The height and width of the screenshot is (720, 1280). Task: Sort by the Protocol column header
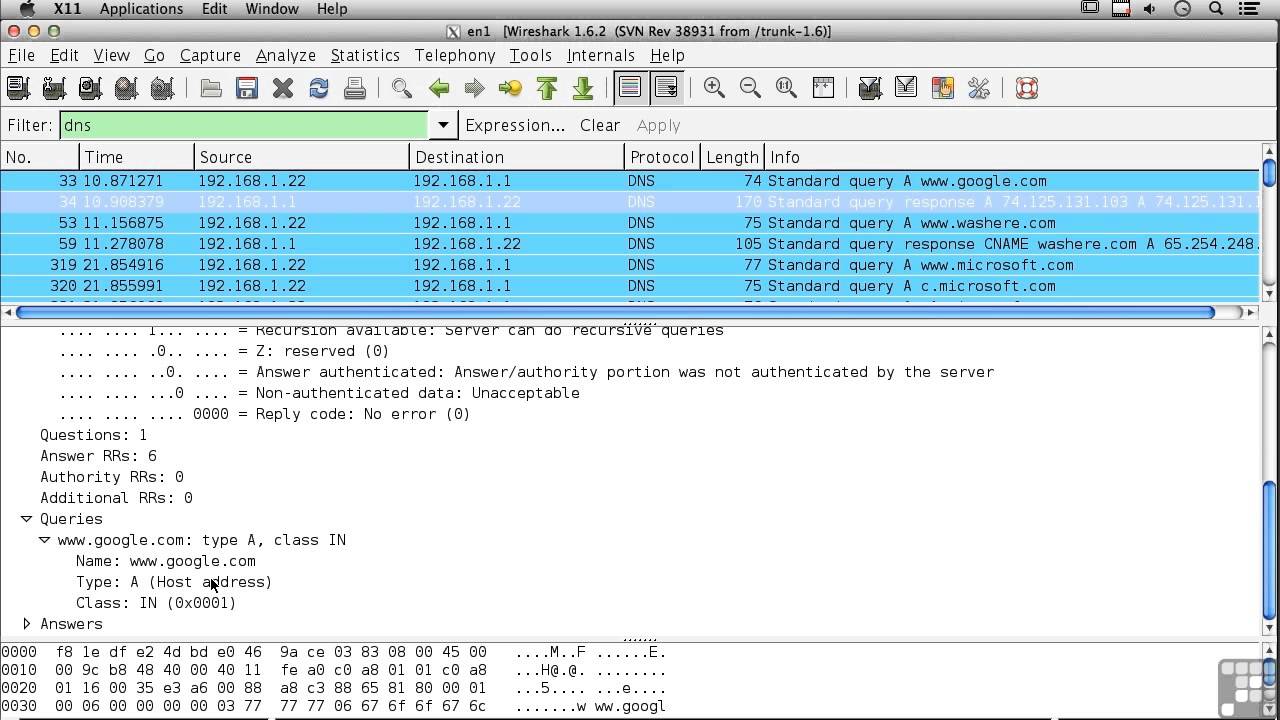662,157
